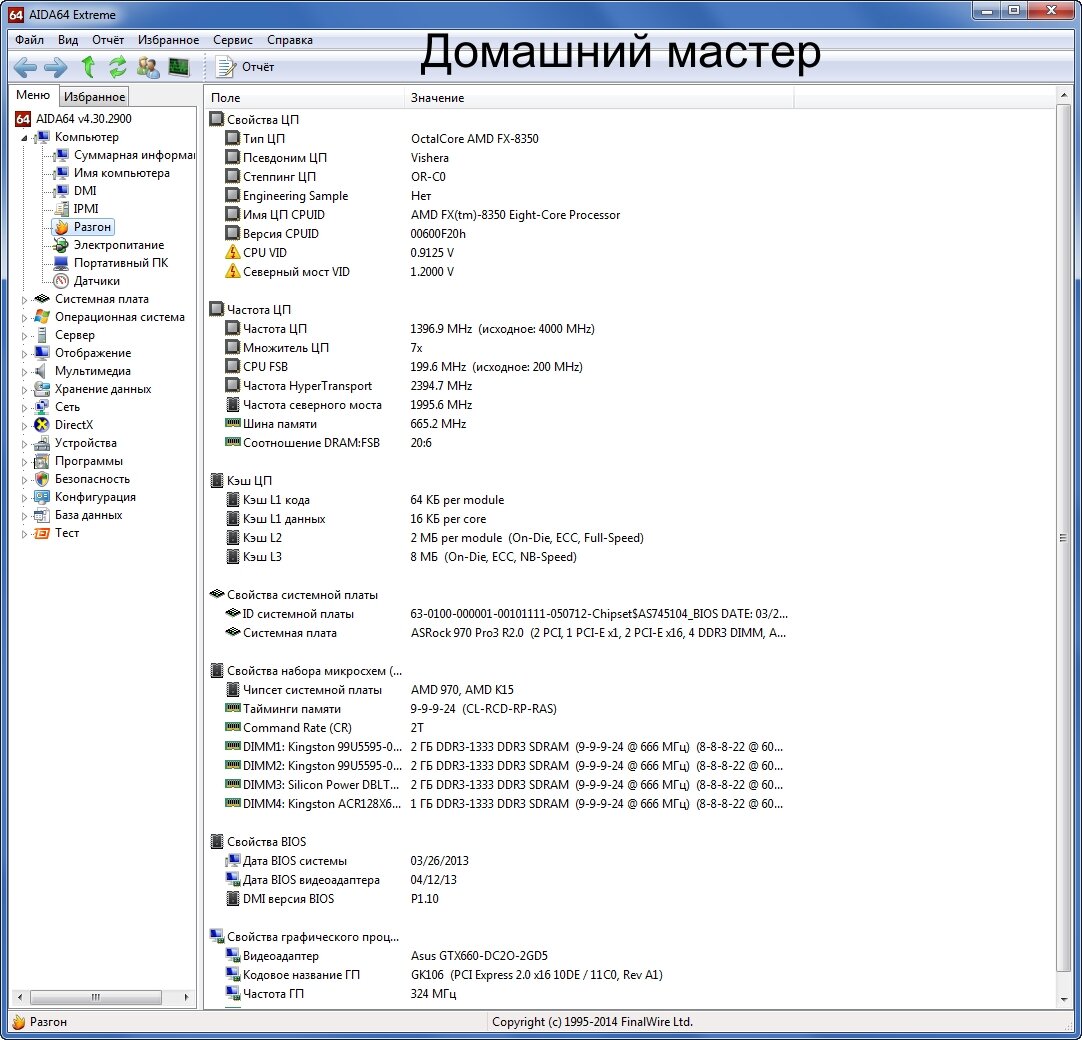1082x1040 pixels.
Task: Select the Частота ЦП 1396.9 MHz value
Action: click(x=502, y=328)
